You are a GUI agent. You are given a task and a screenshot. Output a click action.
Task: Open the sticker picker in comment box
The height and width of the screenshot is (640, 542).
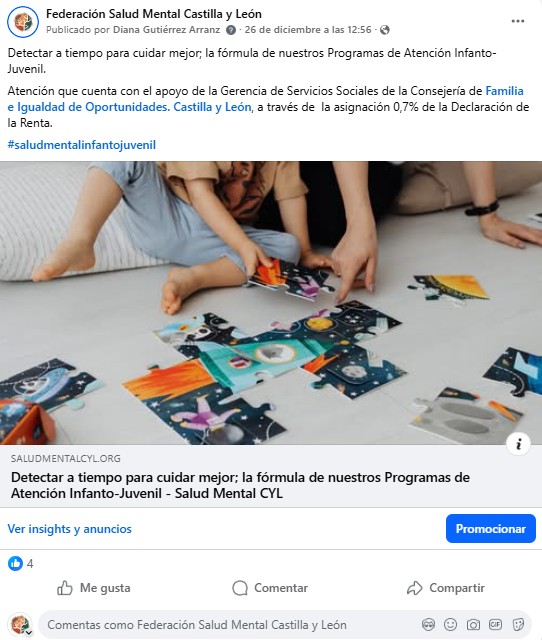tap(518, 624)
